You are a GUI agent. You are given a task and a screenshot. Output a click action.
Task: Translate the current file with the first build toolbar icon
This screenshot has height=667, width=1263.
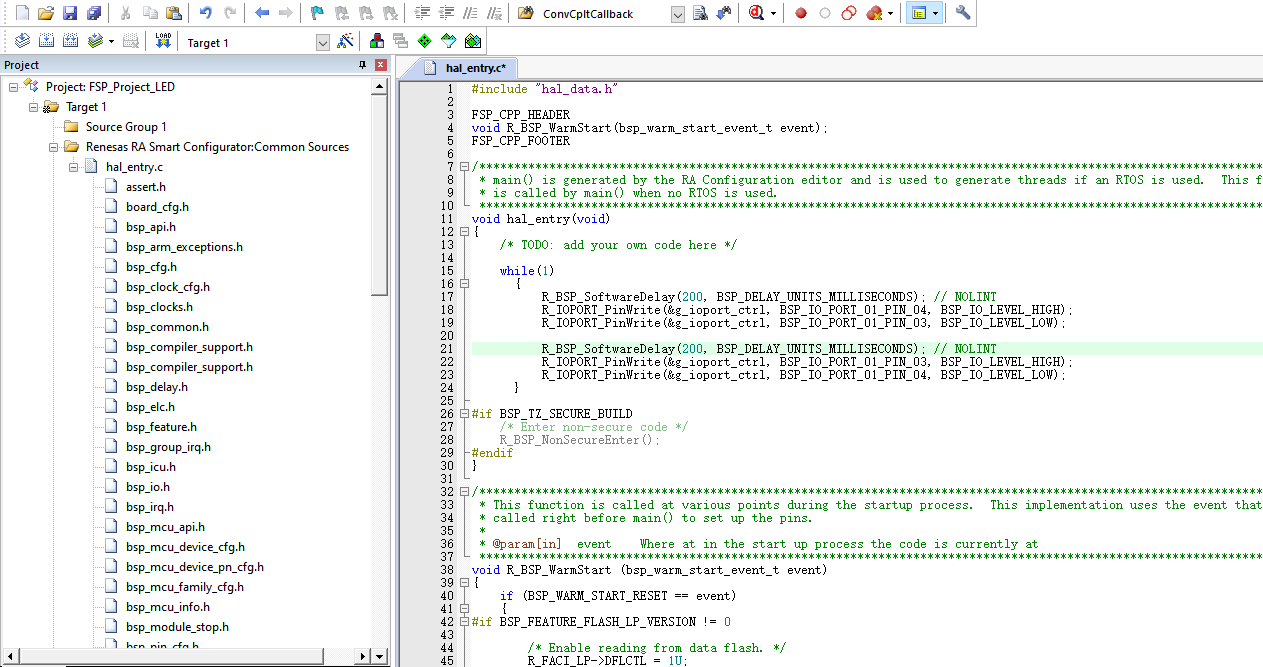(22, 41)
